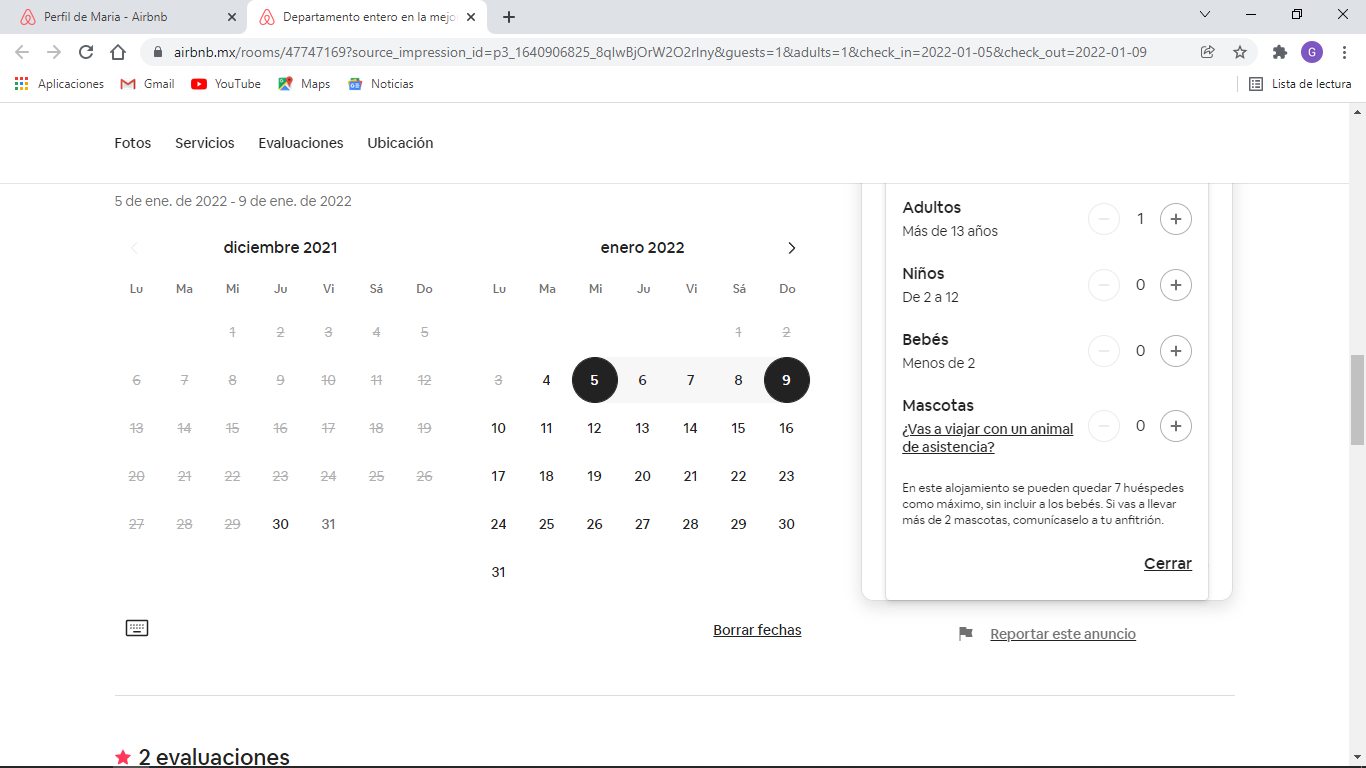
Task: Add a pet with Mascotas plus
Action: [1176, 426]
